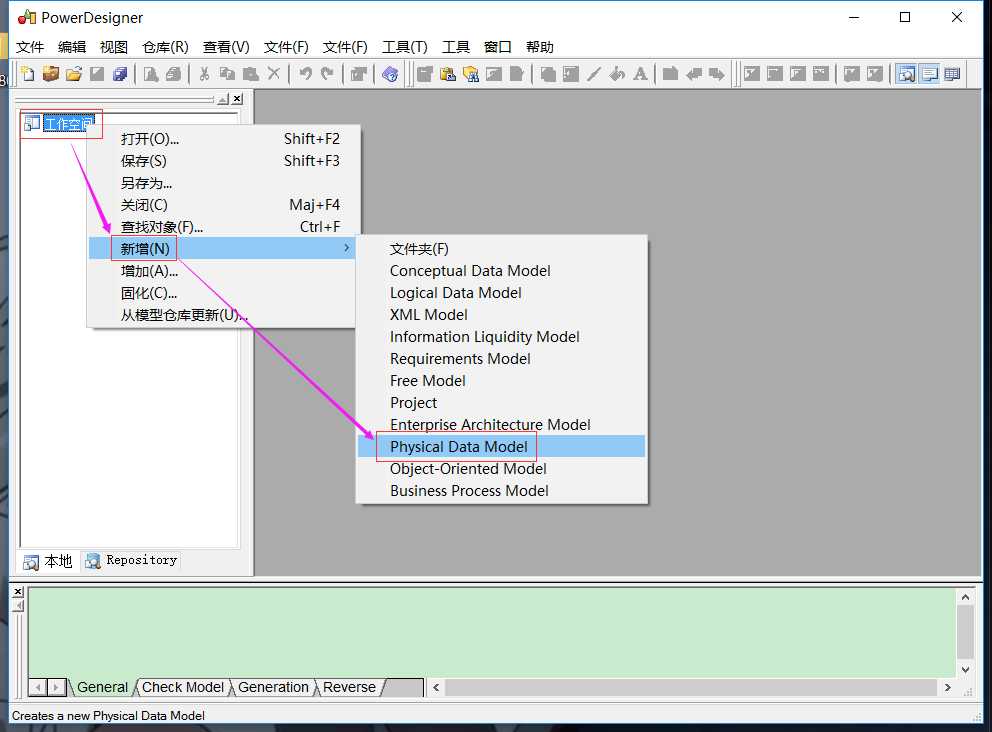Choose 关闭(C) in context menu

[x=223, y=205]
